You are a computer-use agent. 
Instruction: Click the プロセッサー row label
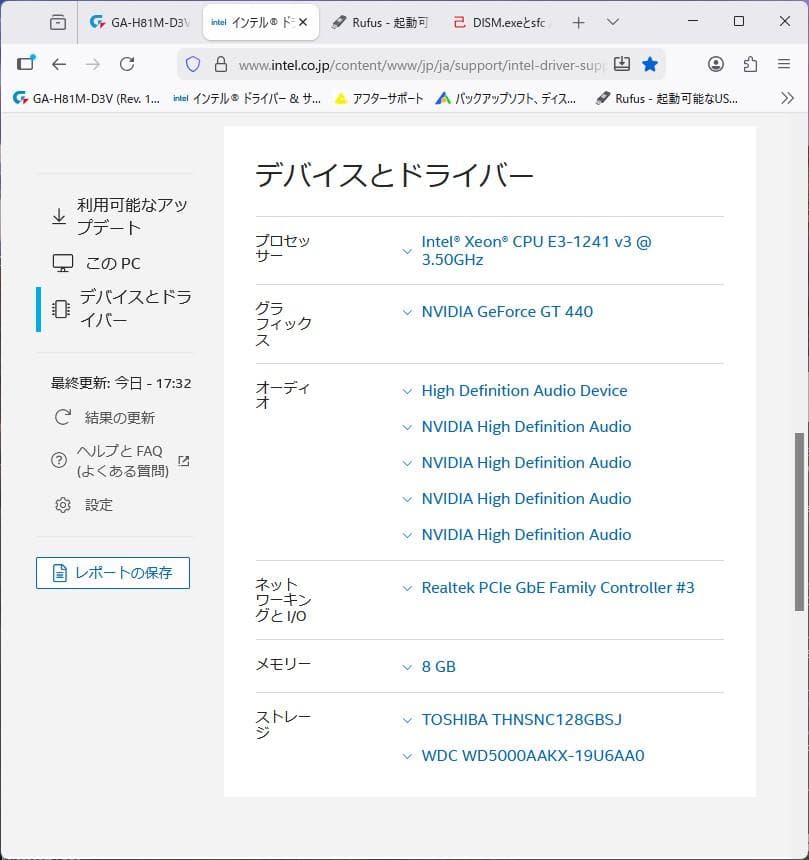tap(283, 248)
